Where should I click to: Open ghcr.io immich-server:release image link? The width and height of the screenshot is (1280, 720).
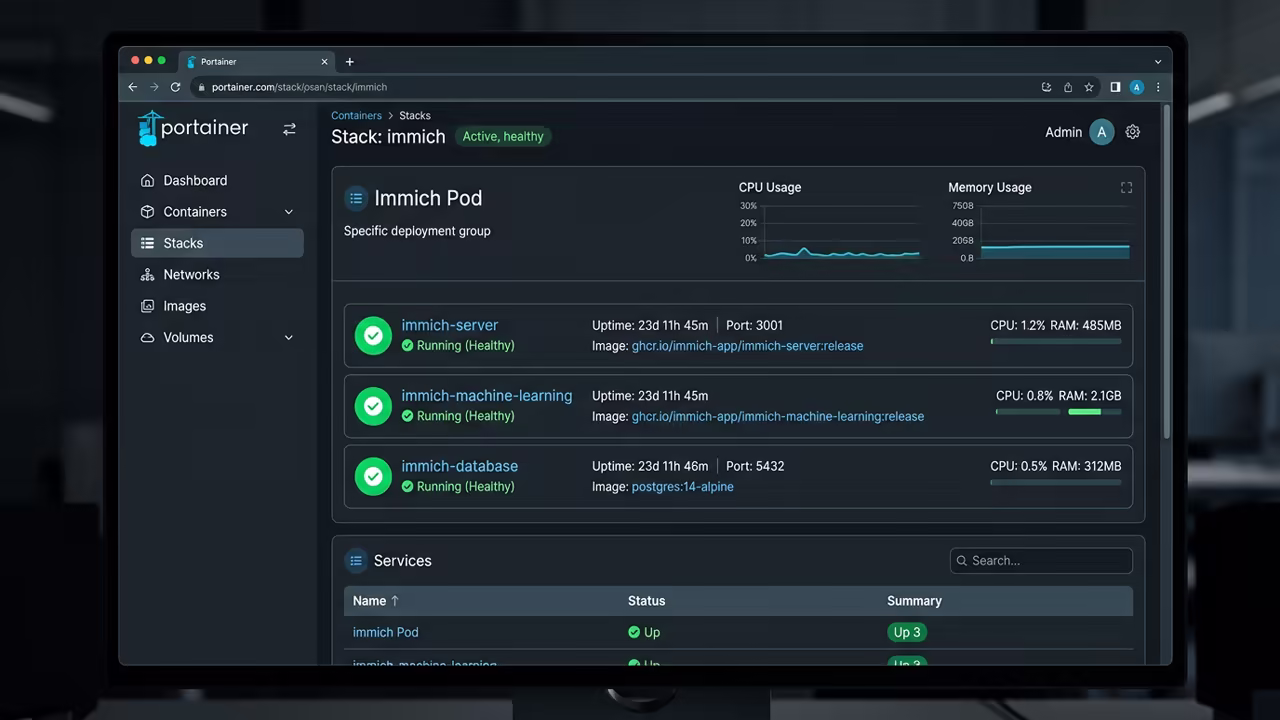(747, 346)
